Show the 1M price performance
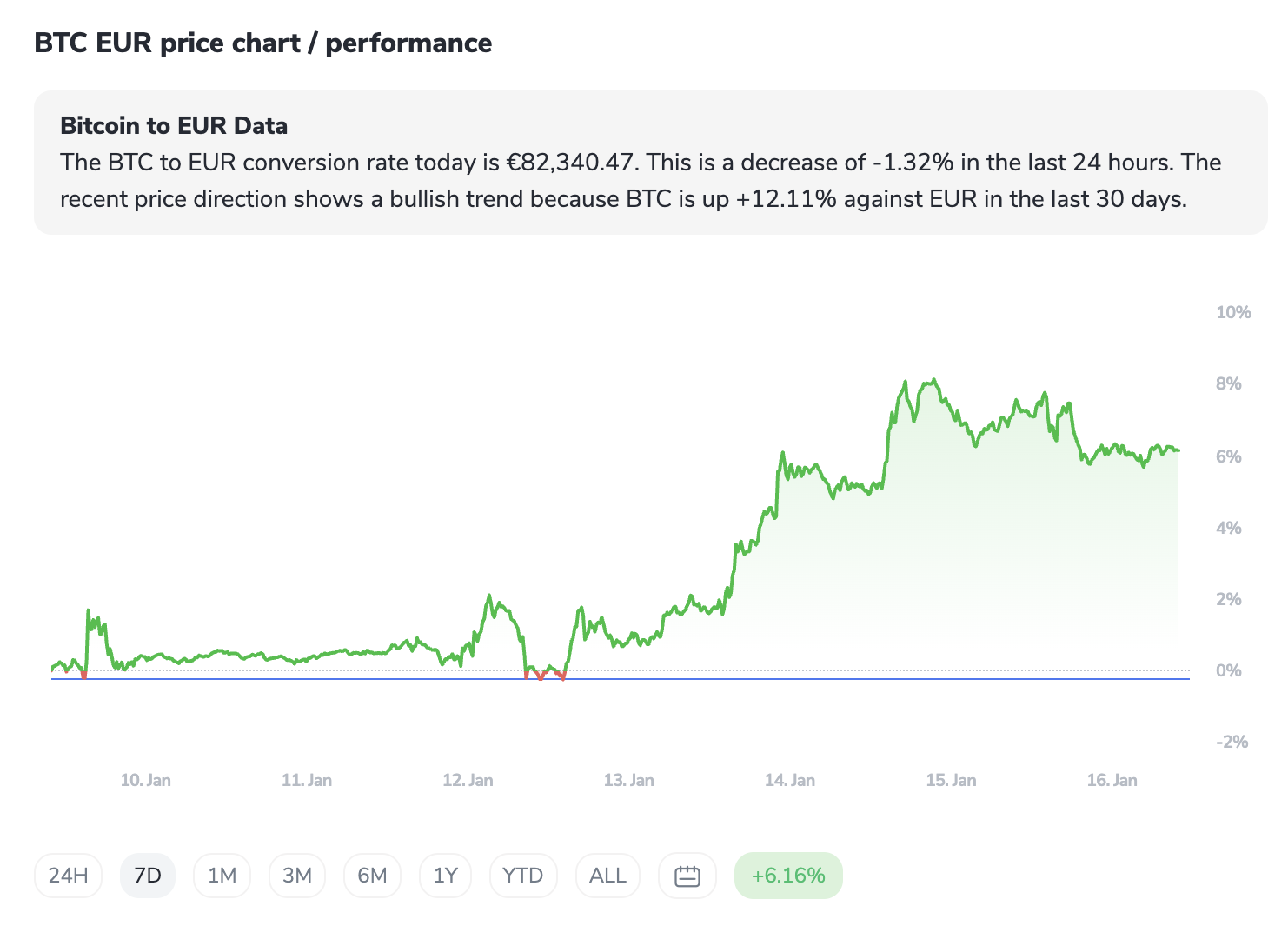The width and height of the screenshot is (1288, 946). click(222, 876)
